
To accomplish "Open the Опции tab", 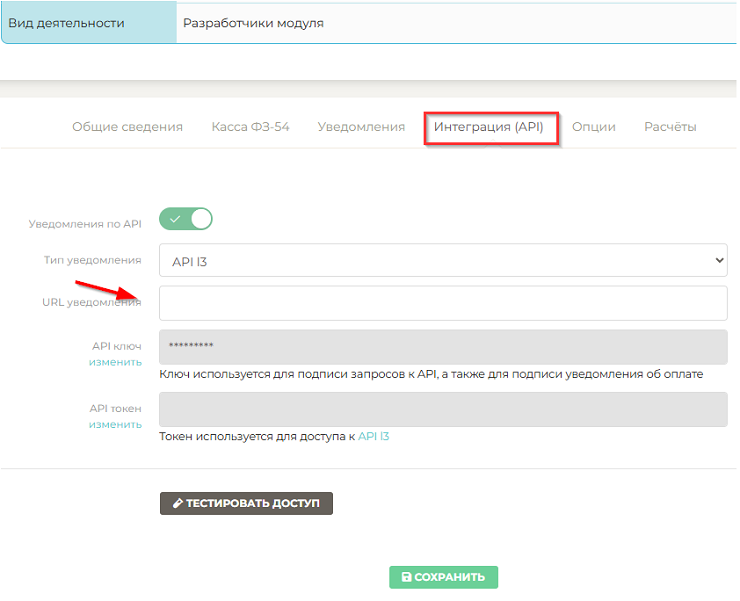I will click(593, 127).
